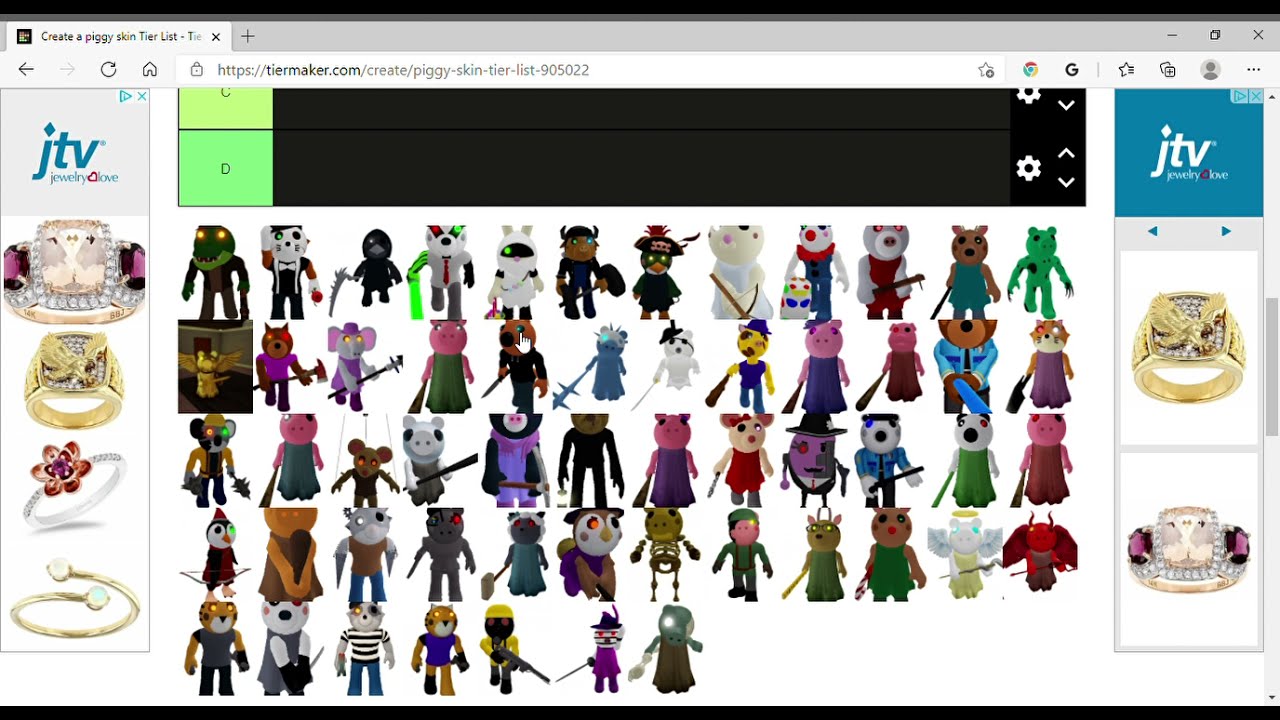Image resolution: width=1280 pixels, height=720 pixels.
Task: Click the jtv logo in left ad
Action: tap(75, 153)
